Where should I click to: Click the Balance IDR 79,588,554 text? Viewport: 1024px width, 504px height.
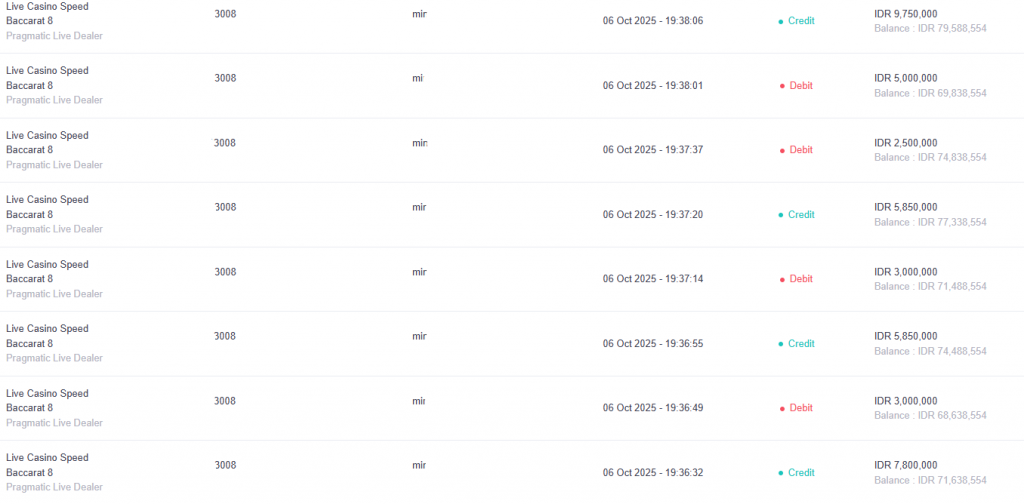click(x=930, y=29)
